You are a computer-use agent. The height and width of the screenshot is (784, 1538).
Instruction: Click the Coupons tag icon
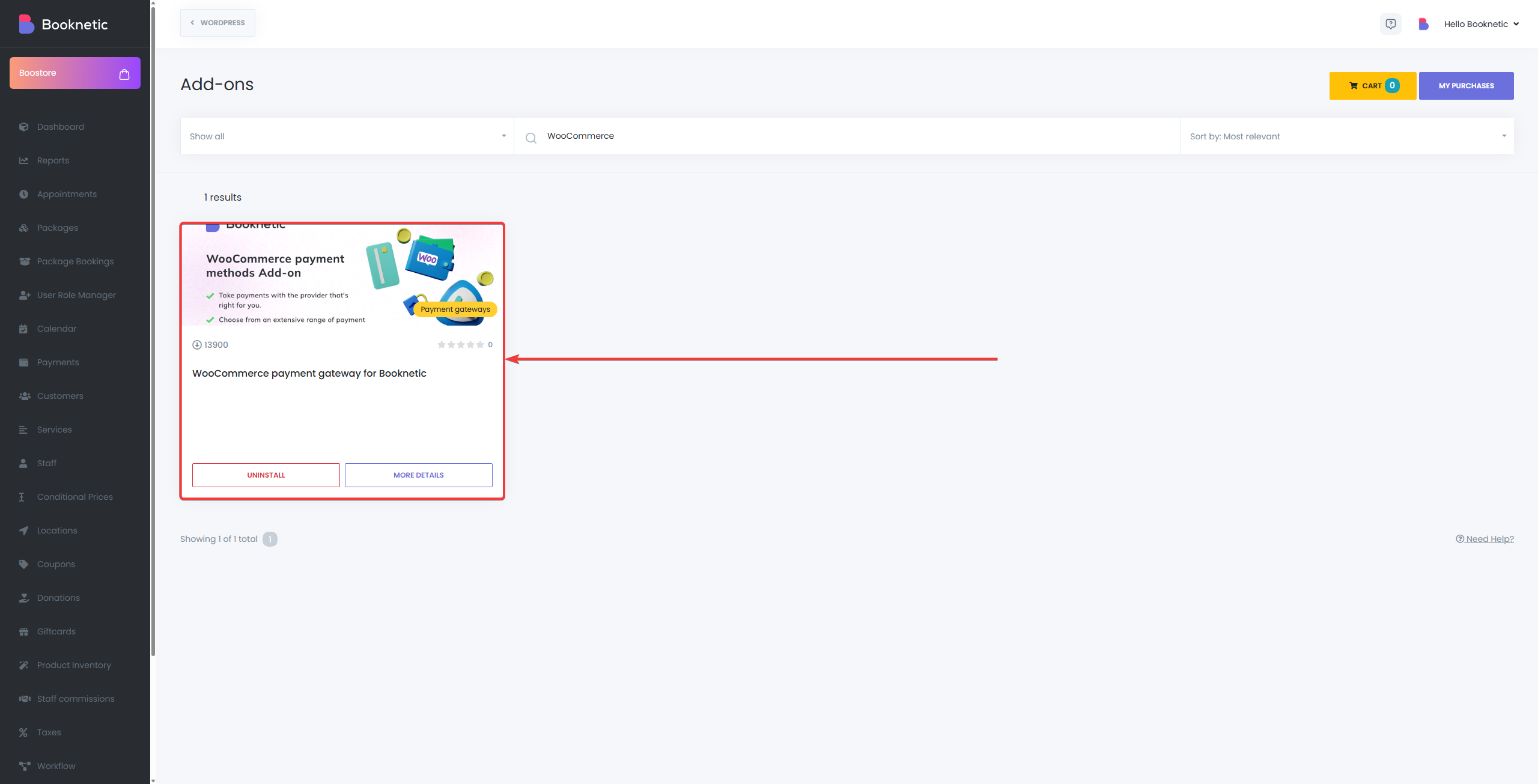[24, 564]
